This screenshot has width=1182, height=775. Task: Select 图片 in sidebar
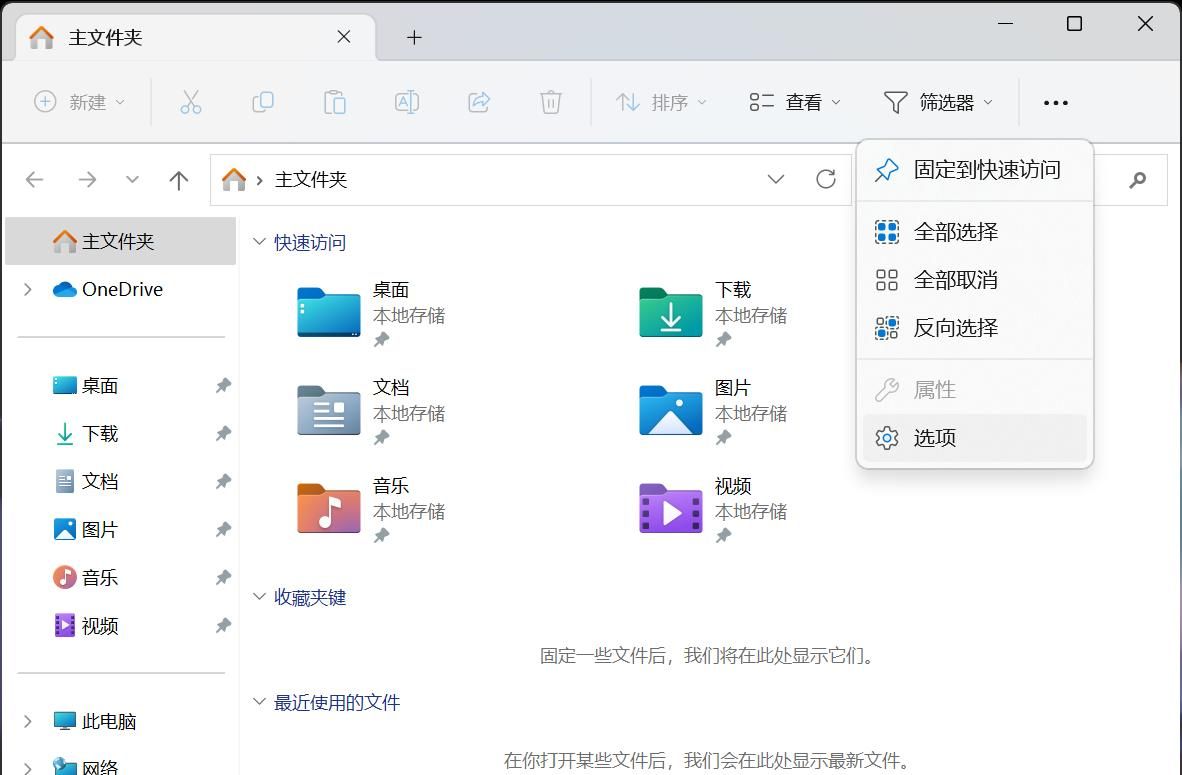(121, 529)
